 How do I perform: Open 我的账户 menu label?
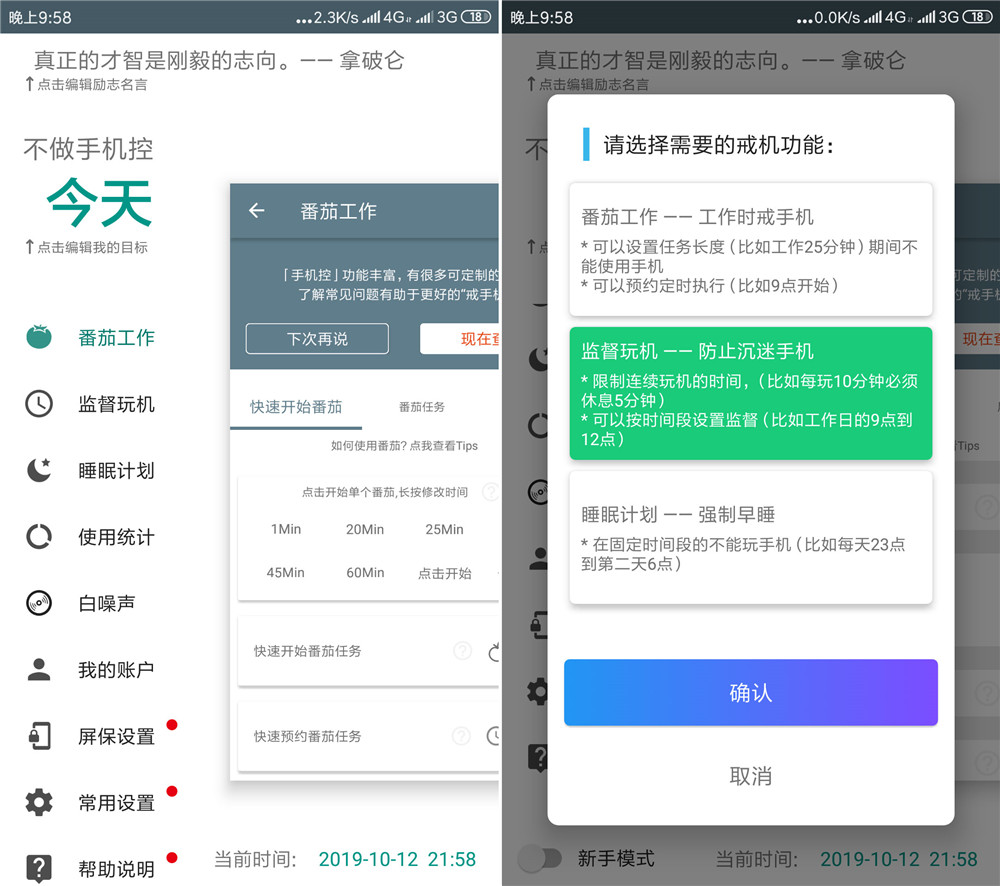pos(116,670)
